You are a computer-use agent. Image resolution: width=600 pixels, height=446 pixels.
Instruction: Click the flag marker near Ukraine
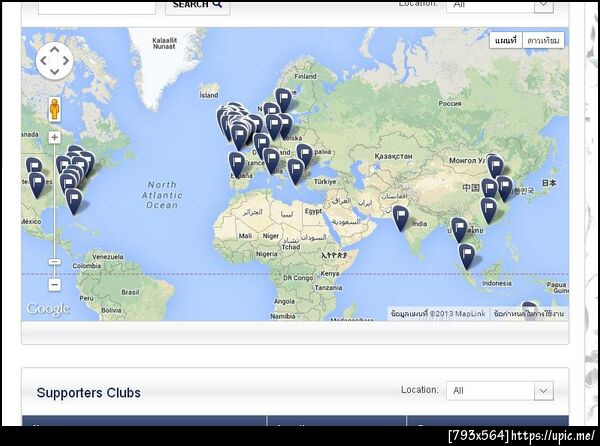click(x=305, y=155)
